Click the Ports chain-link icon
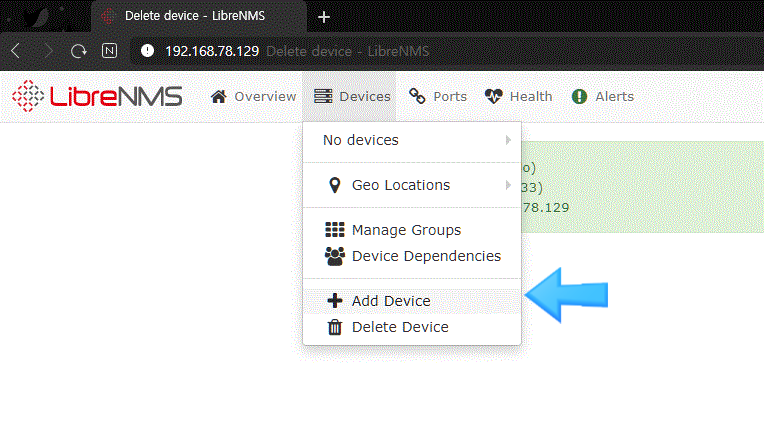764x439 pixels. click(x=417, y=96)
